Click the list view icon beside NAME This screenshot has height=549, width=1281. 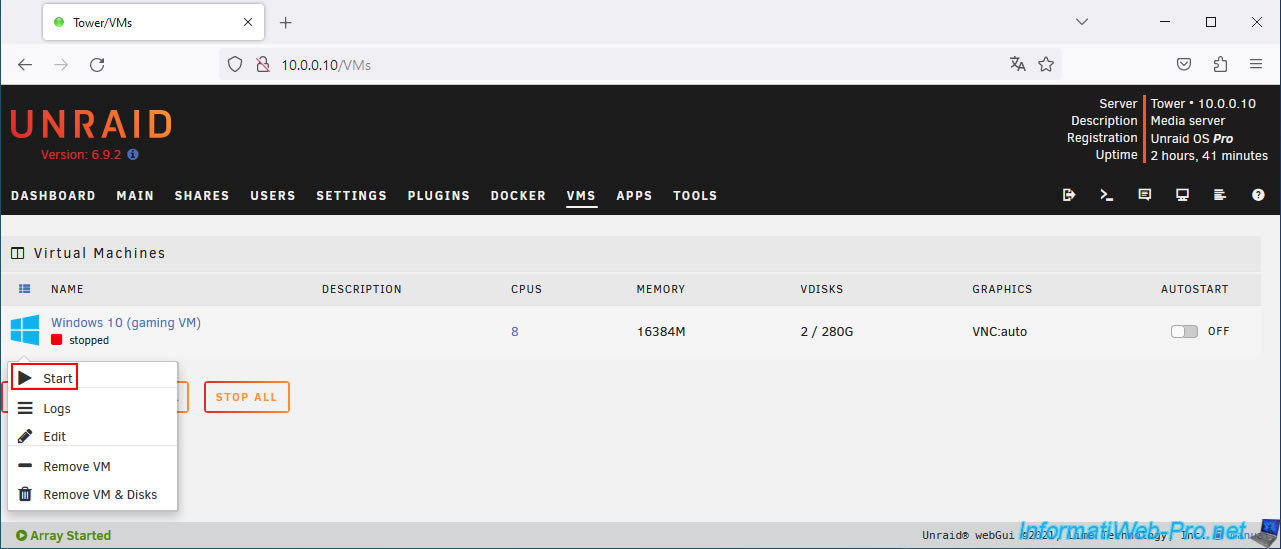tap(25, 289)
